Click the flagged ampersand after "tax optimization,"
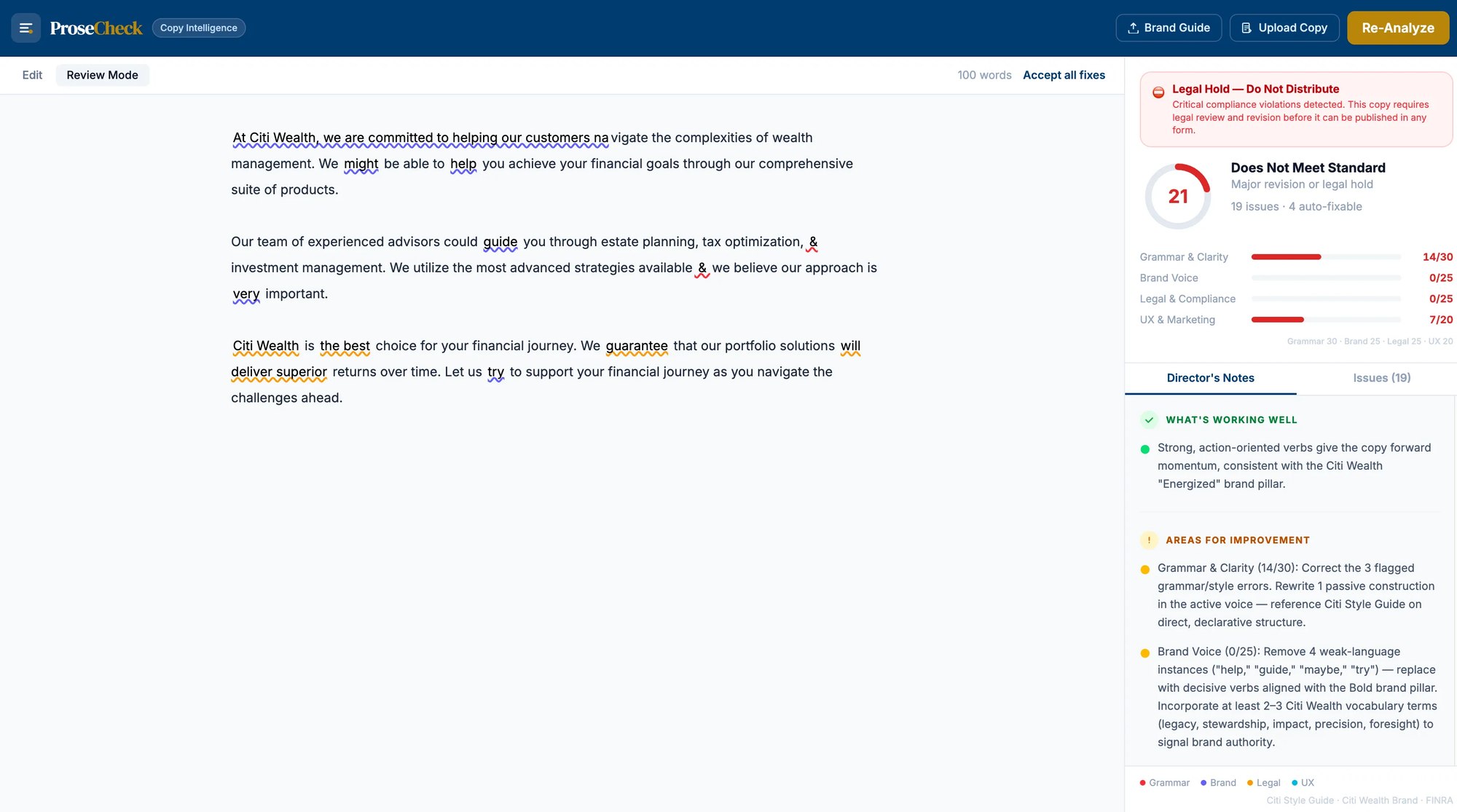Viewport: 1457px width, 812px height. [813, 242]
